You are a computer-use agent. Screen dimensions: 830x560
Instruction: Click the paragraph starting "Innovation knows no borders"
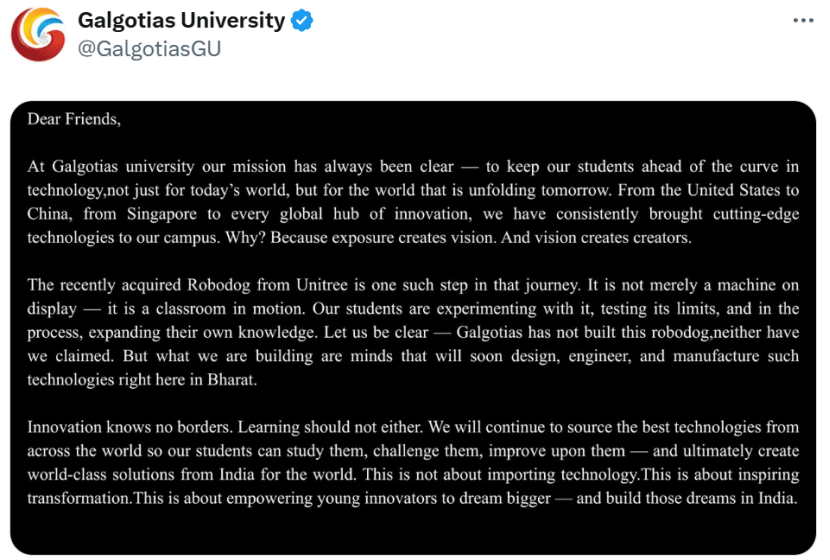pos(413,461)
